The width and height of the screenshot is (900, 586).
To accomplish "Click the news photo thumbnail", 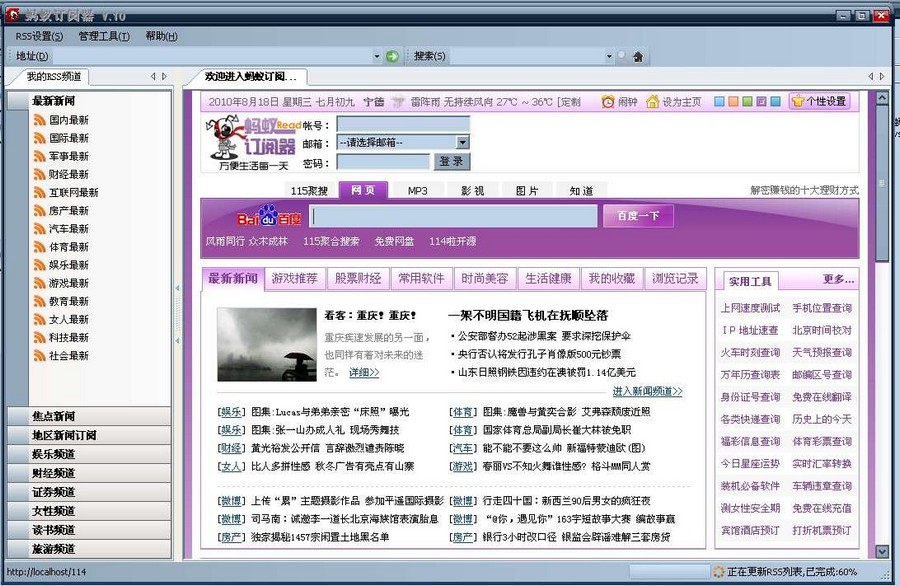I will tap(267, 344).
